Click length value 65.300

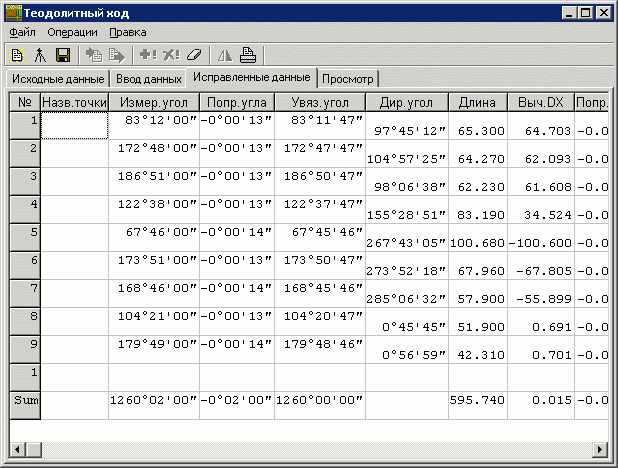tap(481, 131)
